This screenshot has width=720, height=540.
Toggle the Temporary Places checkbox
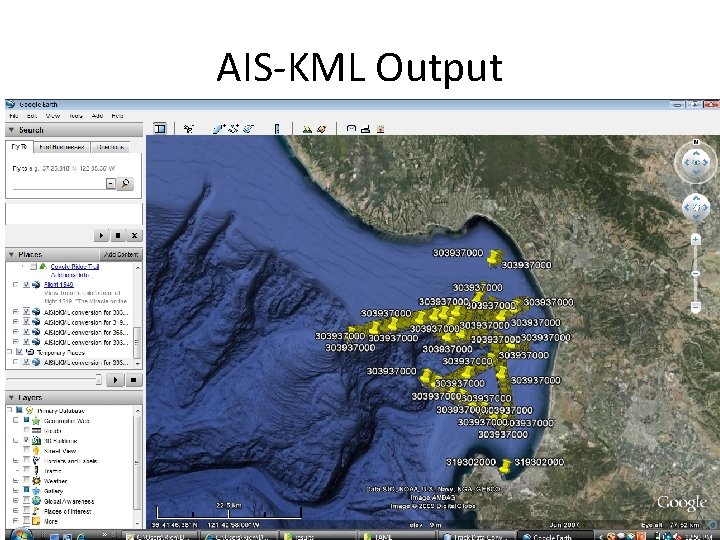19,352
